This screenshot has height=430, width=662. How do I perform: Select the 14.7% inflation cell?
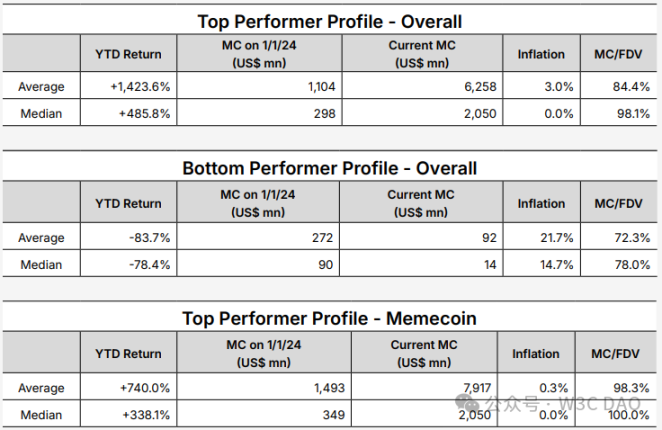pyautogui.click(x=552, y=264)
